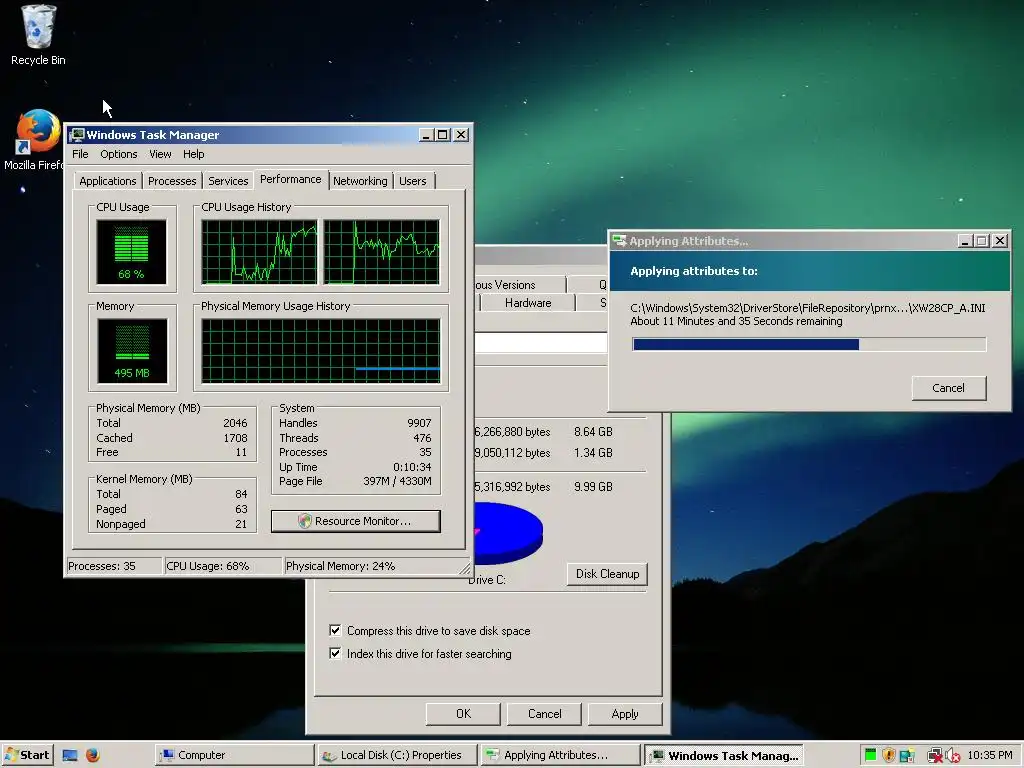
Task: Click the Physical Memory Total value 2046
Action: pyautogui.click(x=235, y=423)
